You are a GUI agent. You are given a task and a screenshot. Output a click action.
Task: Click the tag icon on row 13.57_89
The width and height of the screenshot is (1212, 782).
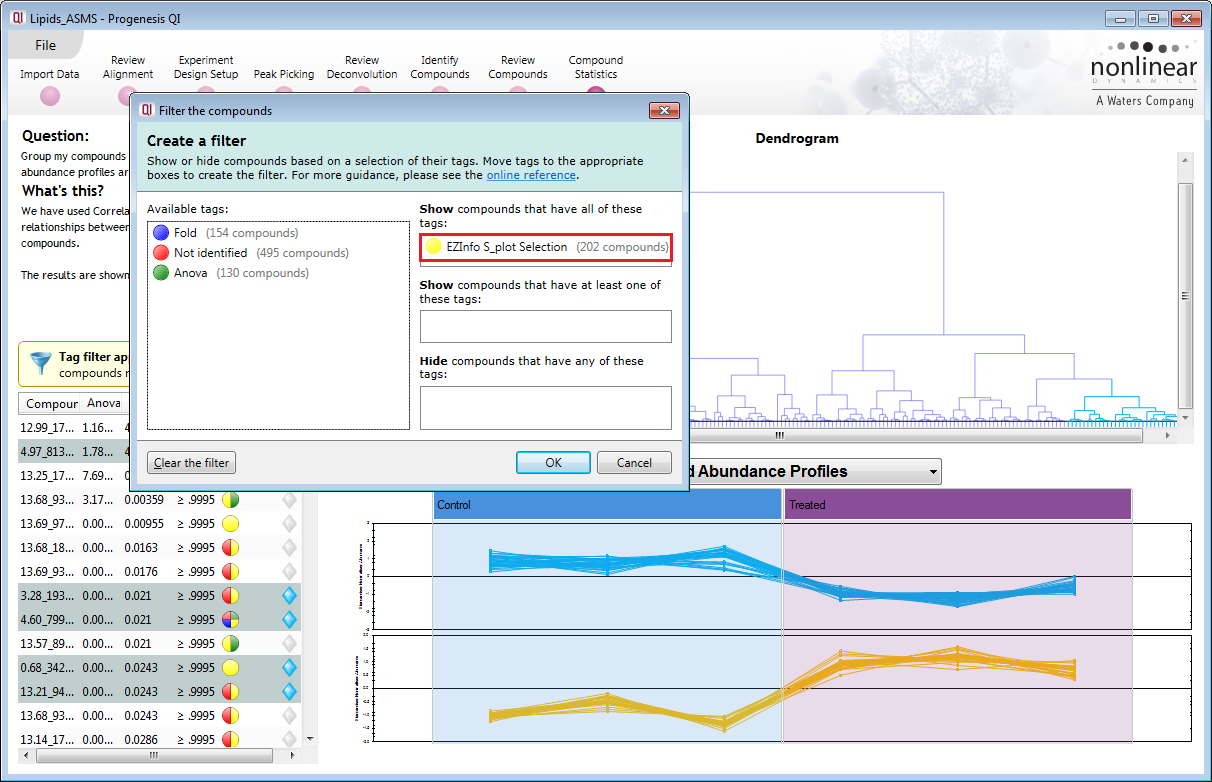(230, 643)
